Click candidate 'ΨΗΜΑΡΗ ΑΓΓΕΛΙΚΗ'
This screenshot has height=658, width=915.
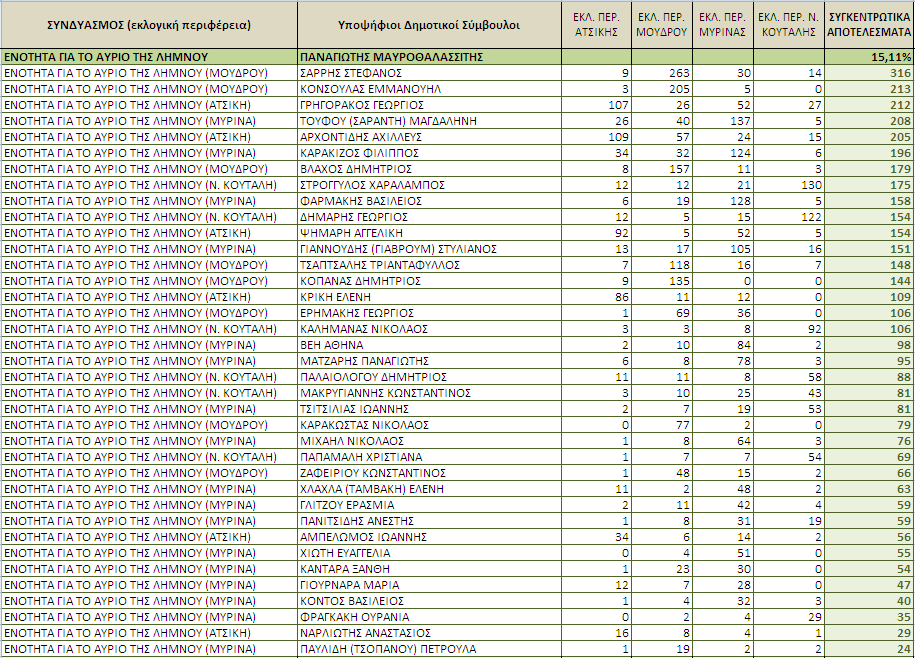tap(351, 233)
